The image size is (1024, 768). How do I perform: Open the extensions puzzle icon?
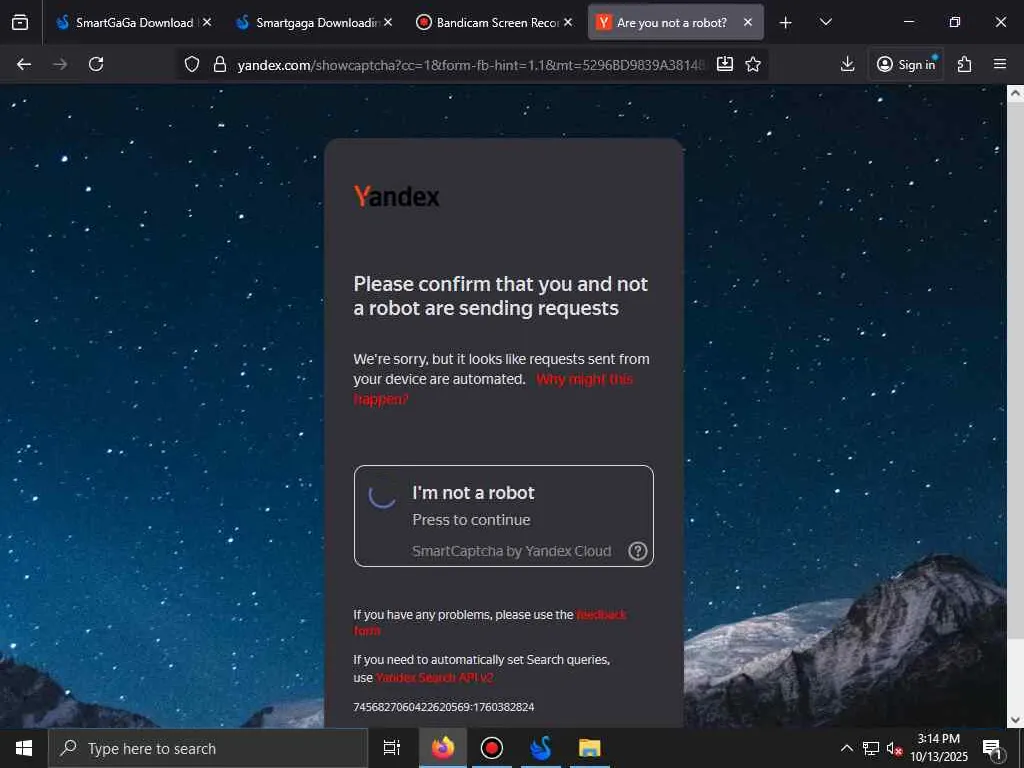click(965, 64)
